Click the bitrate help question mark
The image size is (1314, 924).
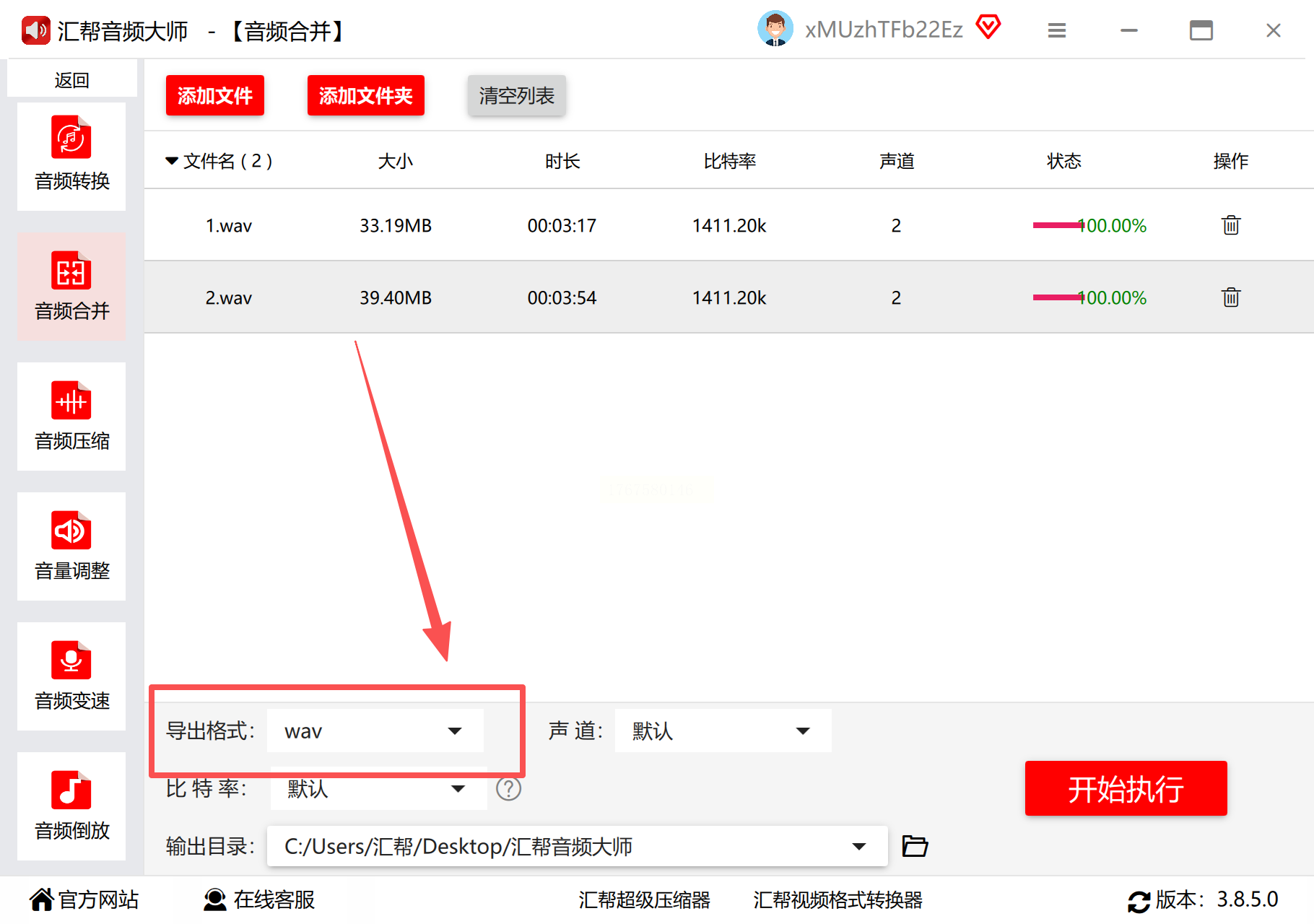coord(508,788)
